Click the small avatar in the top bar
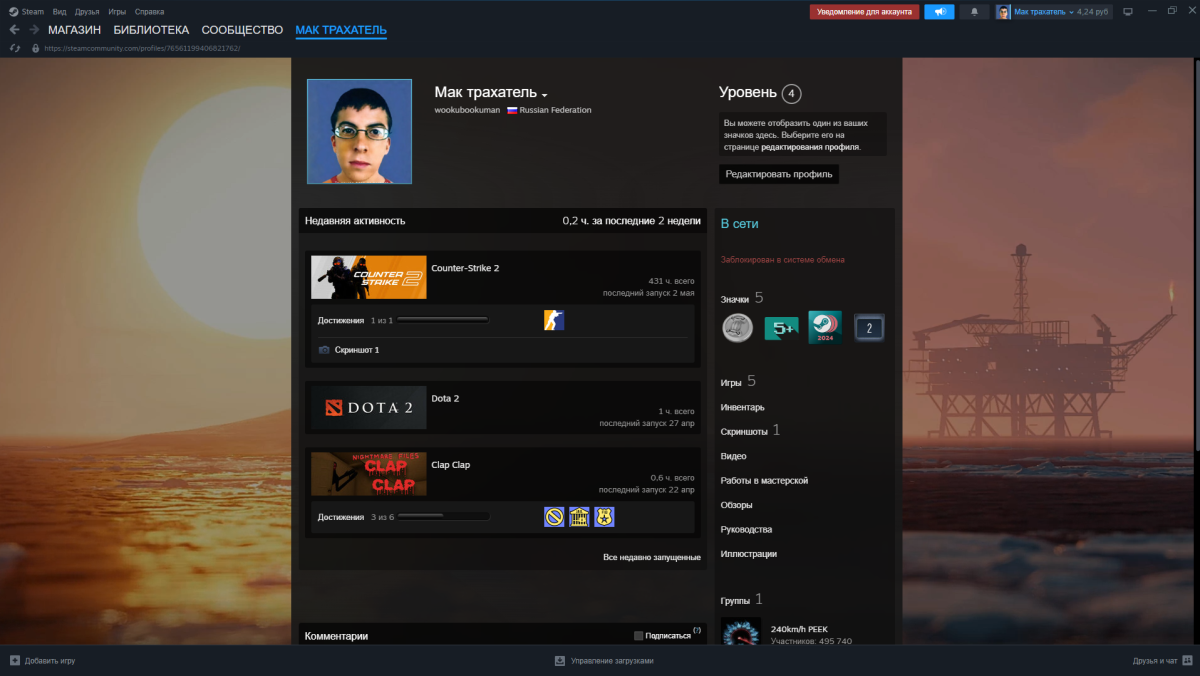Image resolution: width=1200 pixels, height=676 pixels. [x=1003, y=12]
